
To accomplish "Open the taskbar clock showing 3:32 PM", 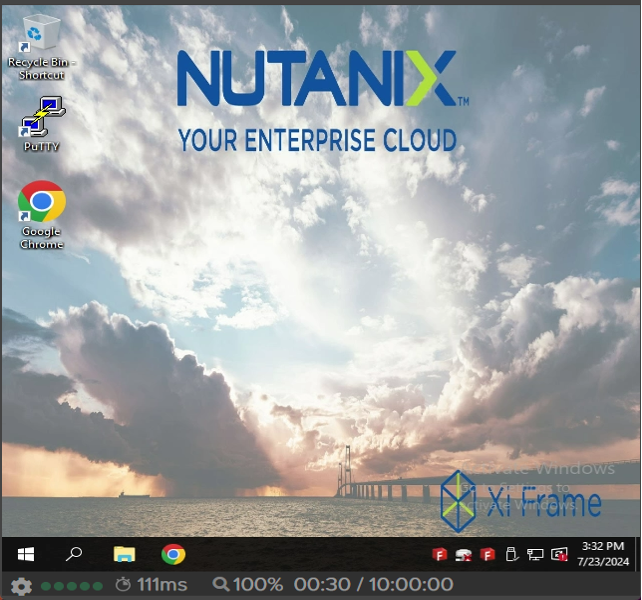I will [x=603, y=546].
